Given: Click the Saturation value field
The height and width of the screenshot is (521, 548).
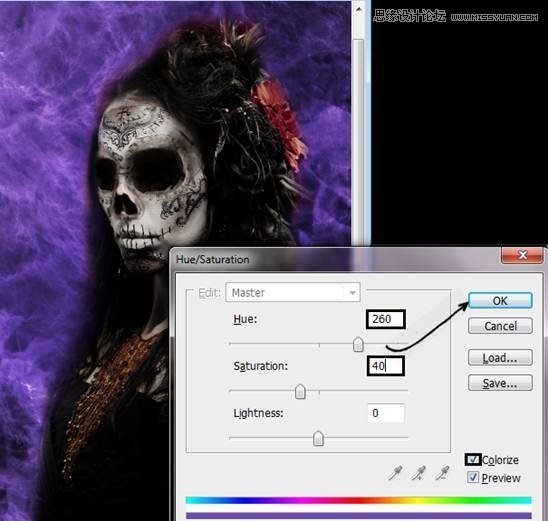Looking at the screenshot, I should [385, 366].
